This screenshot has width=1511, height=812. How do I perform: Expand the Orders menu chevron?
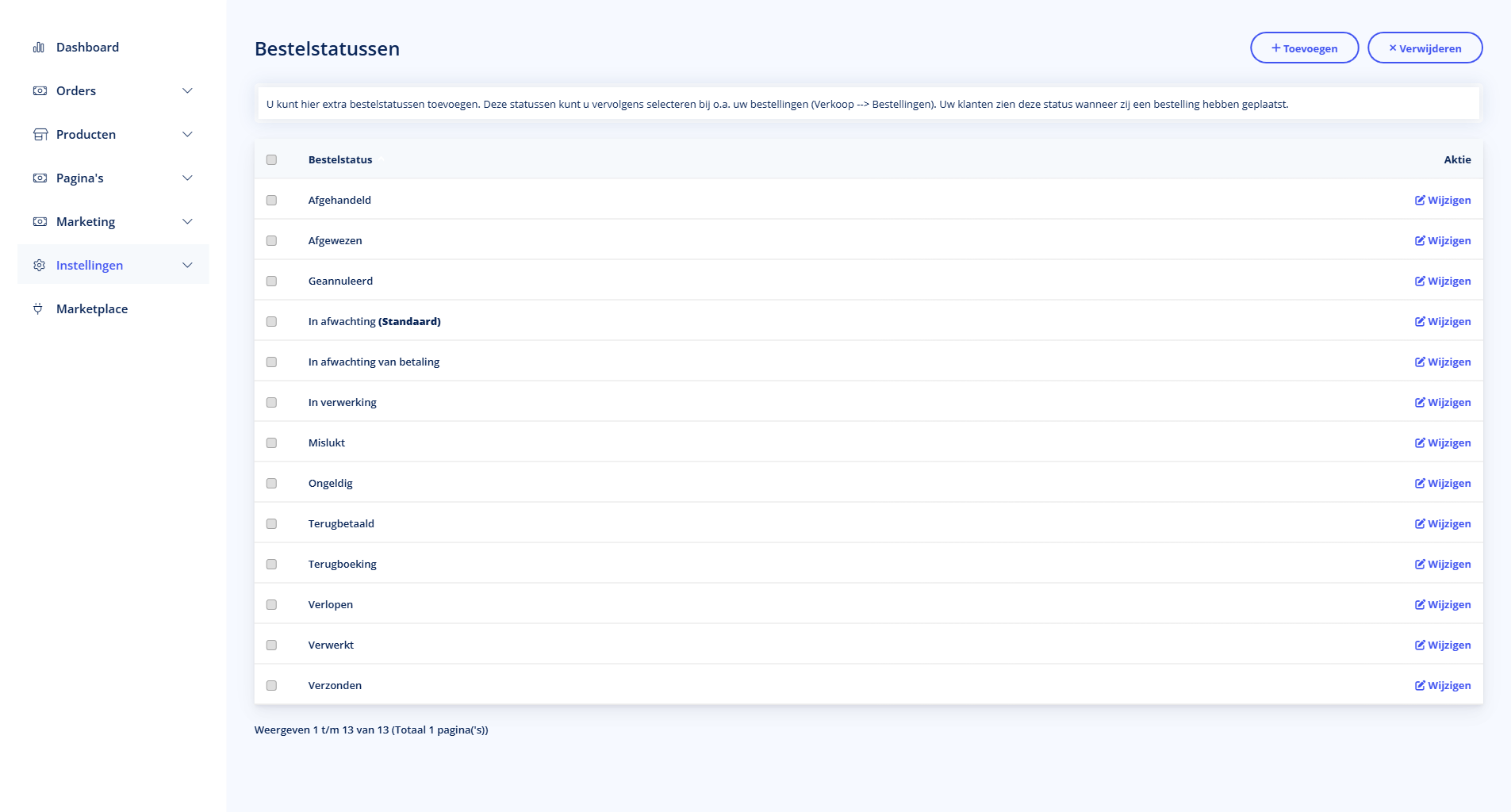point(187,91)
